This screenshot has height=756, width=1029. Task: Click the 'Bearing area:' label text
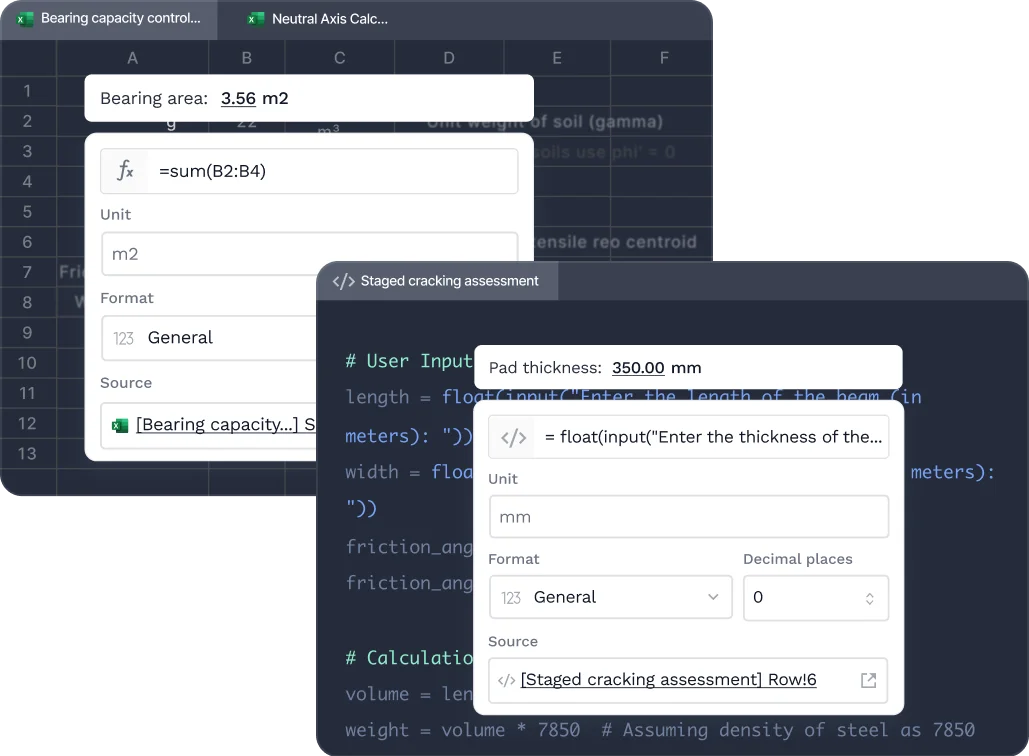[154, 98]
